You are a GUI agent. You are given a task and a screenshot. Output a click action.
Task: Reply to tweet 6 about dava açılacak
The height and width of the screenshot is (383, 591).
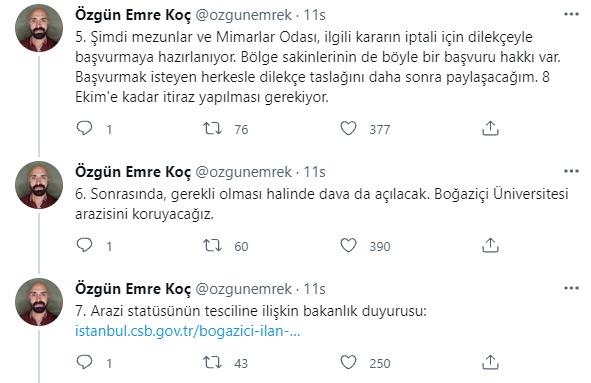(x=84, y=245)
